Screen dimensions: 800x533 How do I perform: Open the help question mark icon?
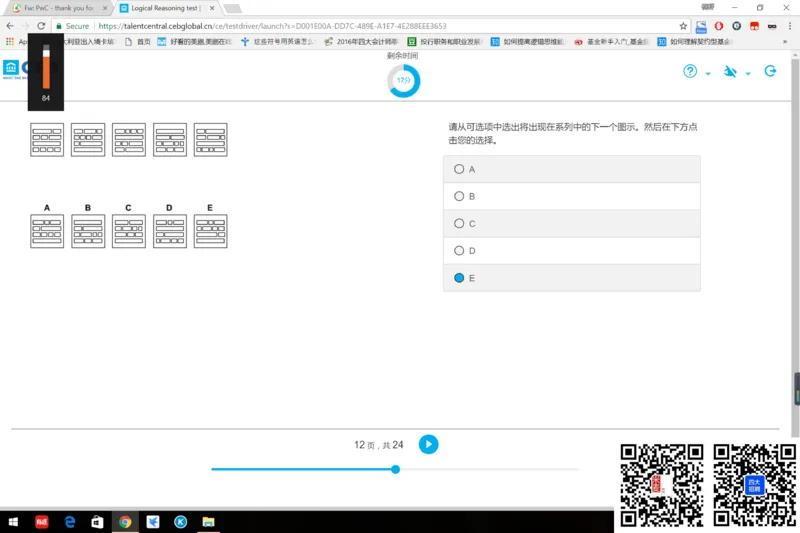[x=690, y=71]
